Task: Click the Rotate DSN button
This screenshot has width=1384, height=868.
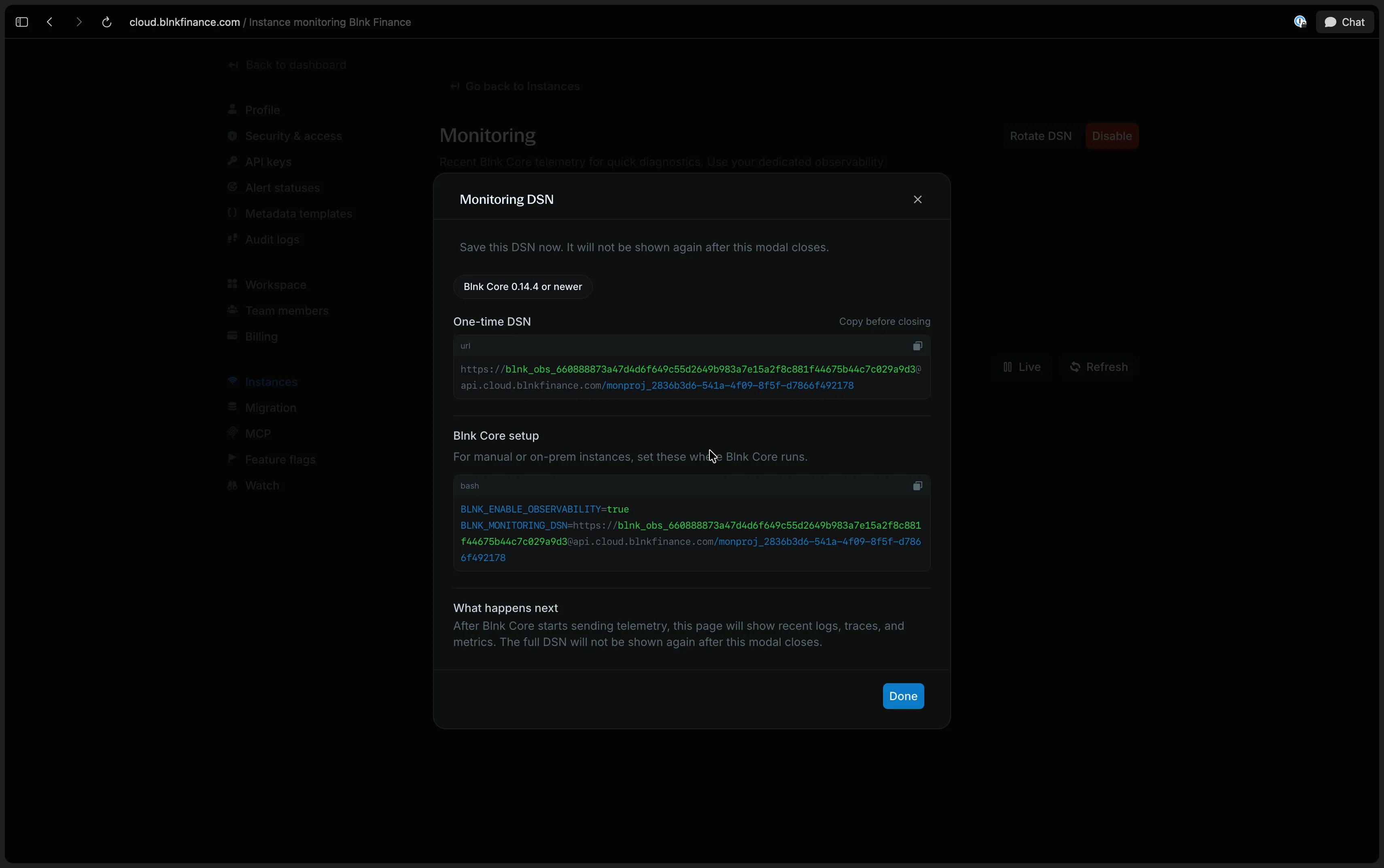Action: [1040, 136]
